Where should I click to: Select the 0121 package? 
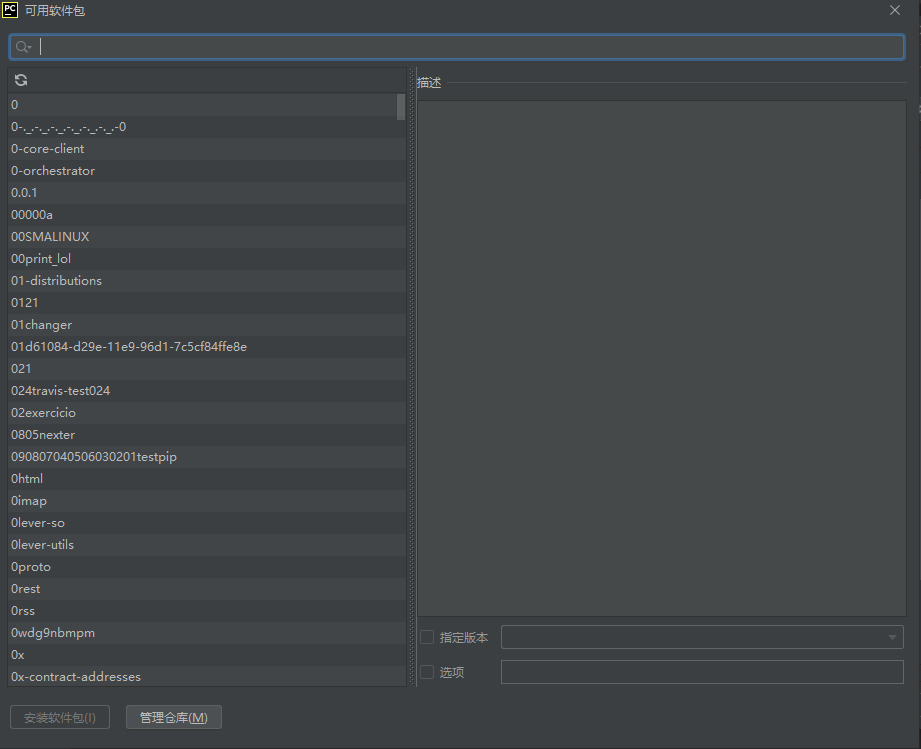click(x=207, y=303)
